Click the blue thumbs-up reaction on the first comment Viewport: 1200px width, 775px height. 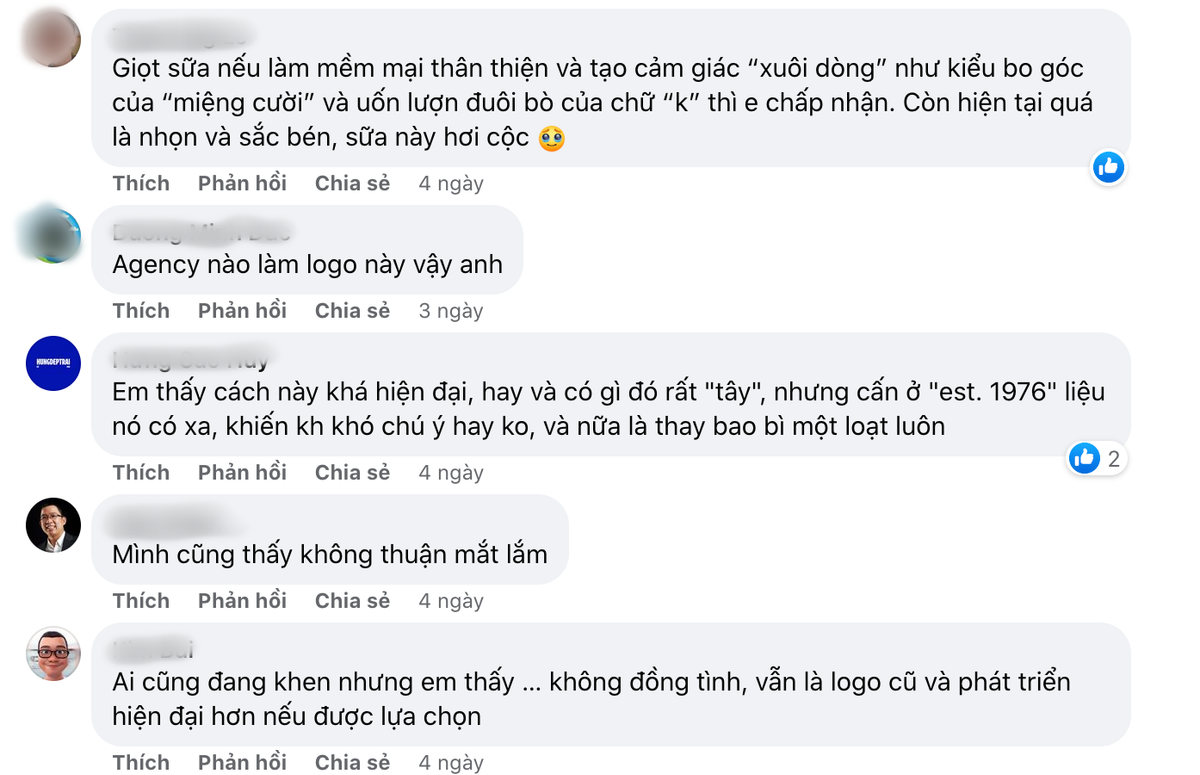[x=1108, y=167]
